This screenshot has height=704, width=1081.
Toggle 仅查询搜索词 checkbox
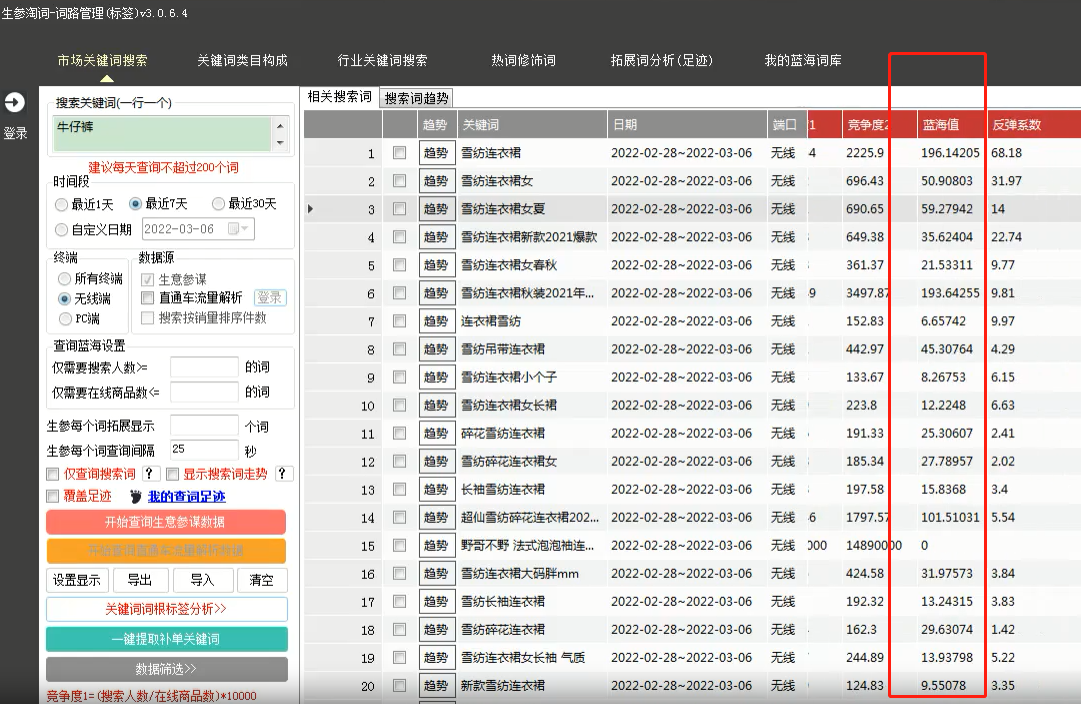(x=52, y=474)
